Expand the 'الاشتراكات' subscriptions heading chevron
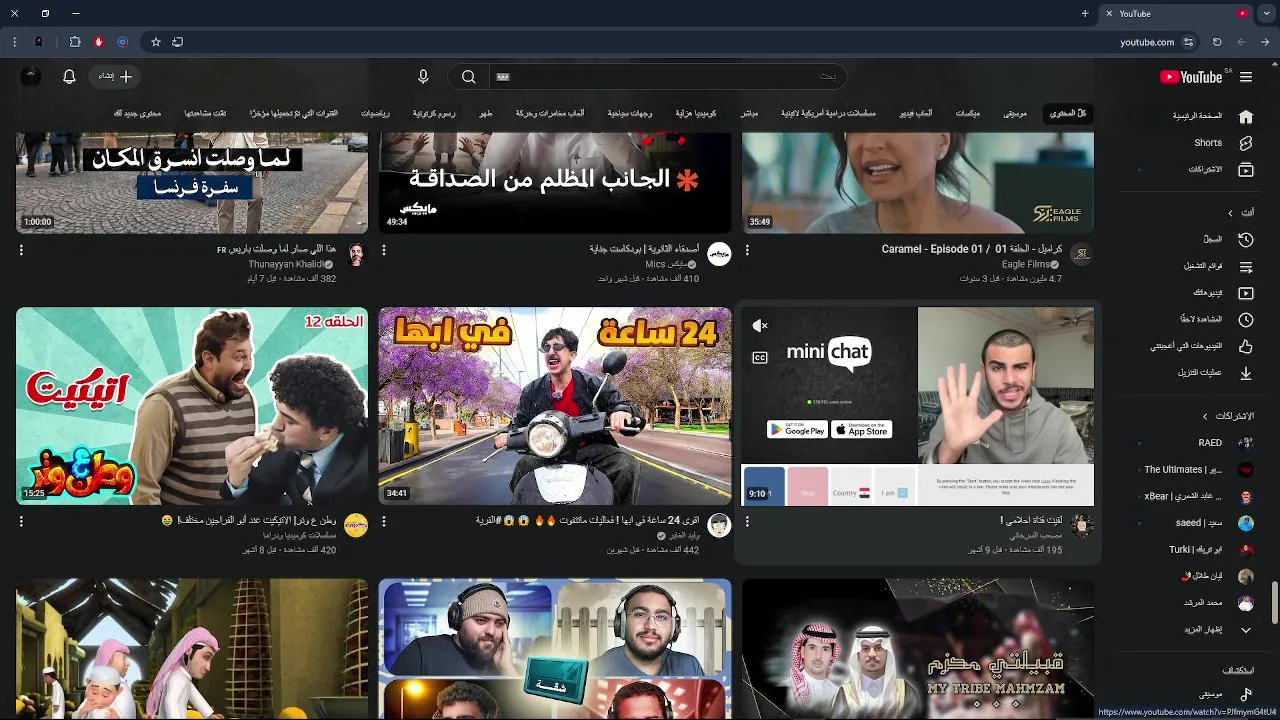Screen dimensions: 1280x720 point(1205,416)
